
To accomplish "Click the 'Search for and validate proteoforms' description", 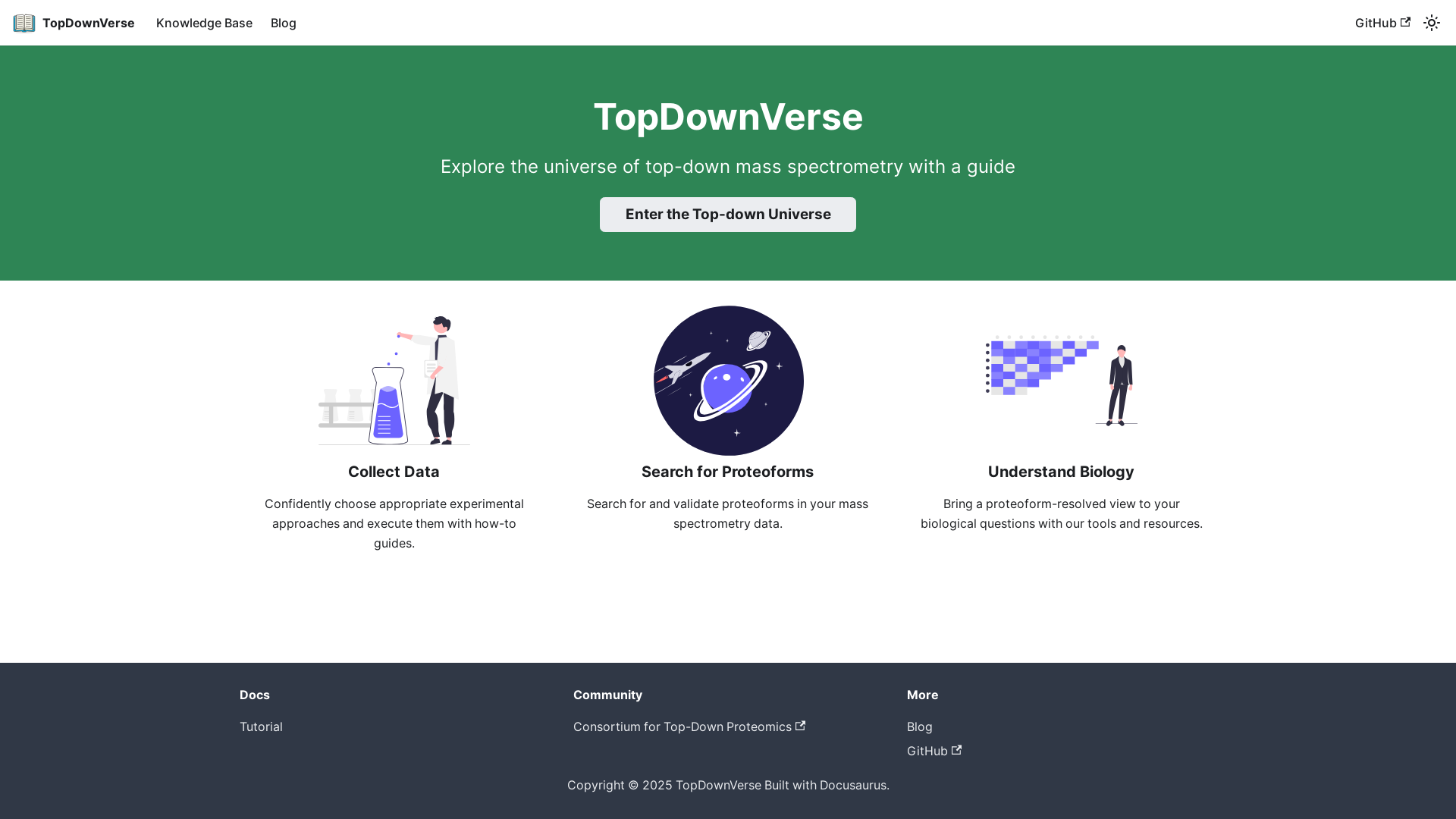I will click(727, 513).
